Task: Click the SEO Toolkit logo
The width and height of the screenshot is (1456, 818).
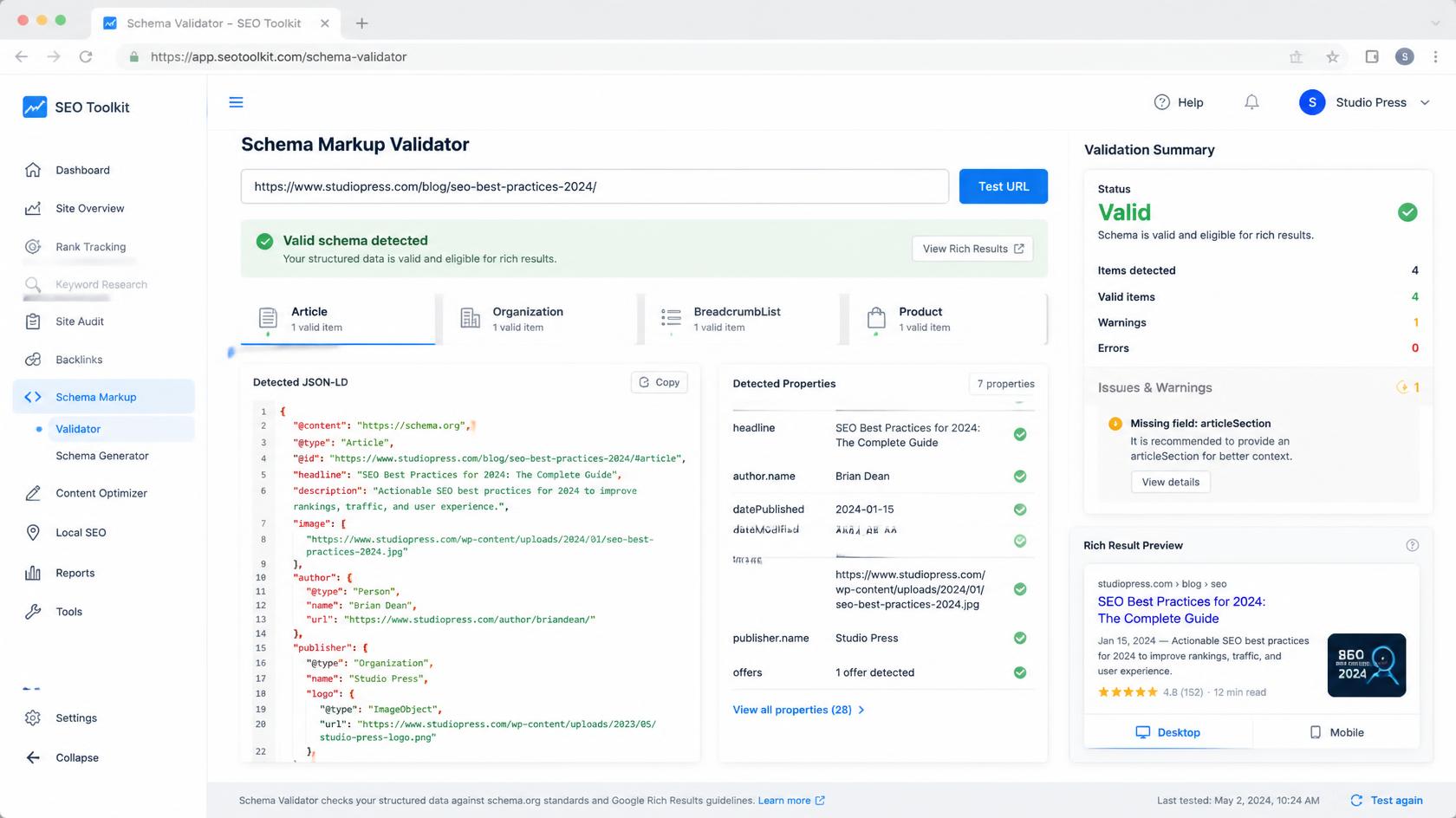Action: click(35, 107)
